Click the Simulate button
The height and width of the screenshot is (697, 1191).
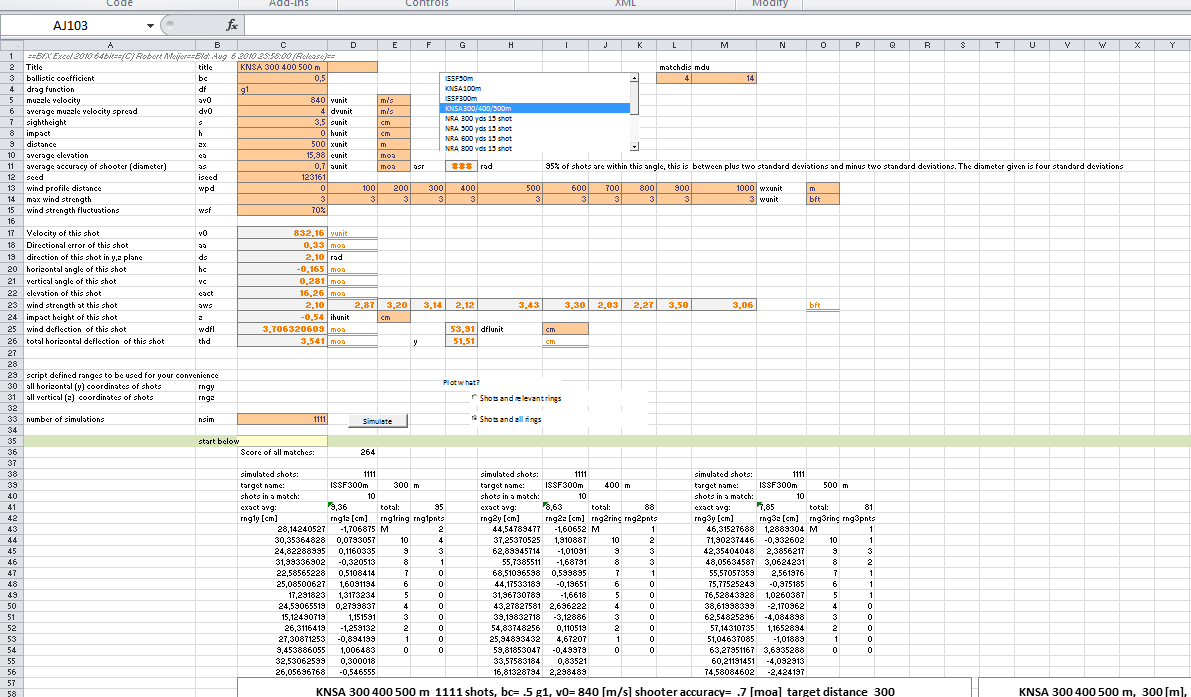point(378,421)
